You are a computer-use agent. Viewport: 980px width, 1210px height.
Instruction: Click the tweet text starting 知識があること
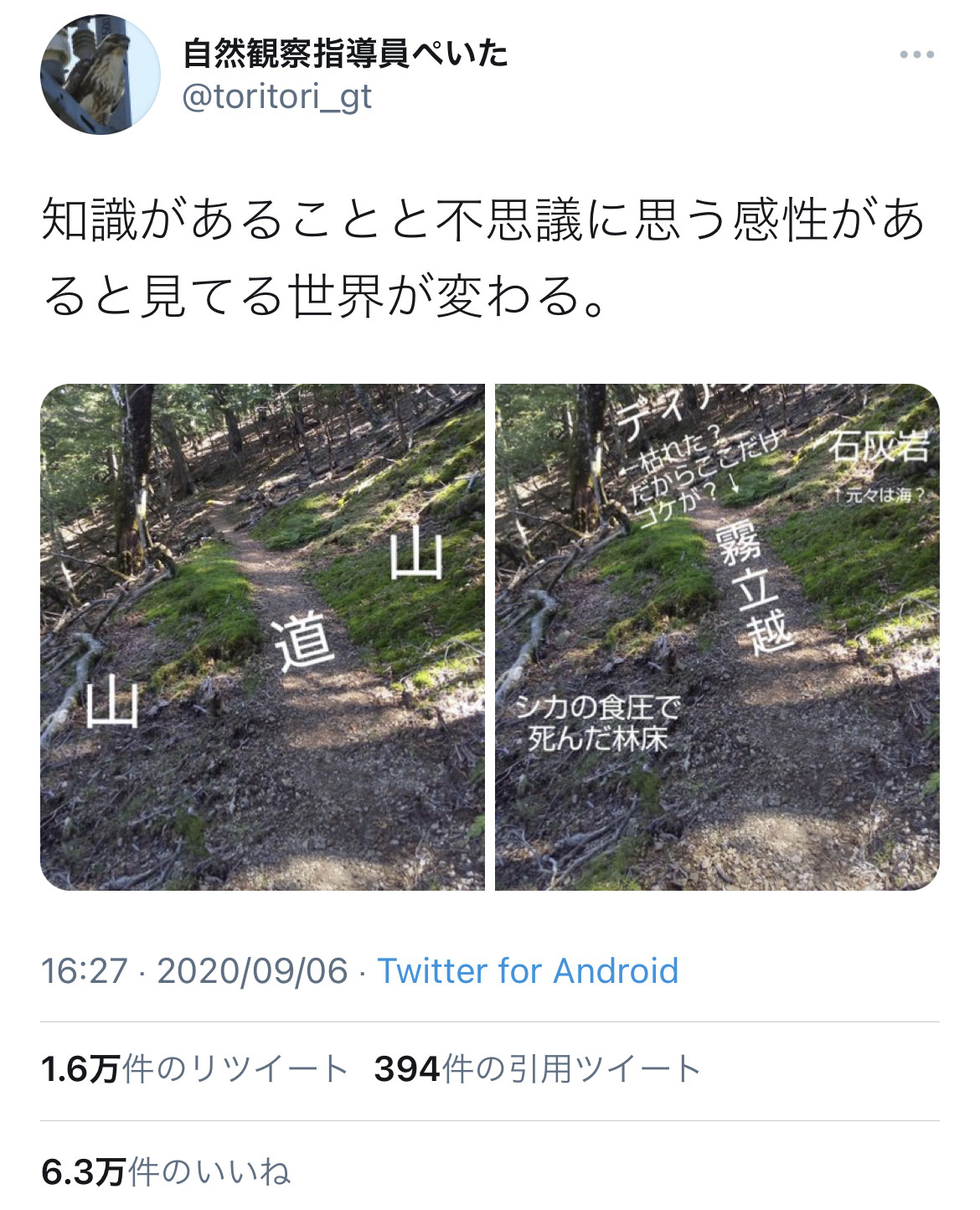(484, 258)
